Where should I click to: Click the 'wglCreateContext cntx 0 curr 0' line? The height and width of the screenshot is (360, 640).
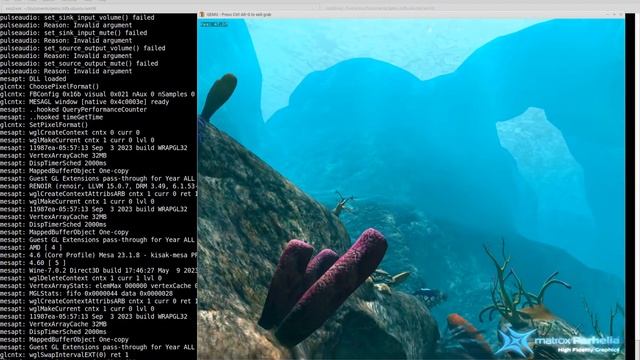pyautogui.click(x=70, y=133)
